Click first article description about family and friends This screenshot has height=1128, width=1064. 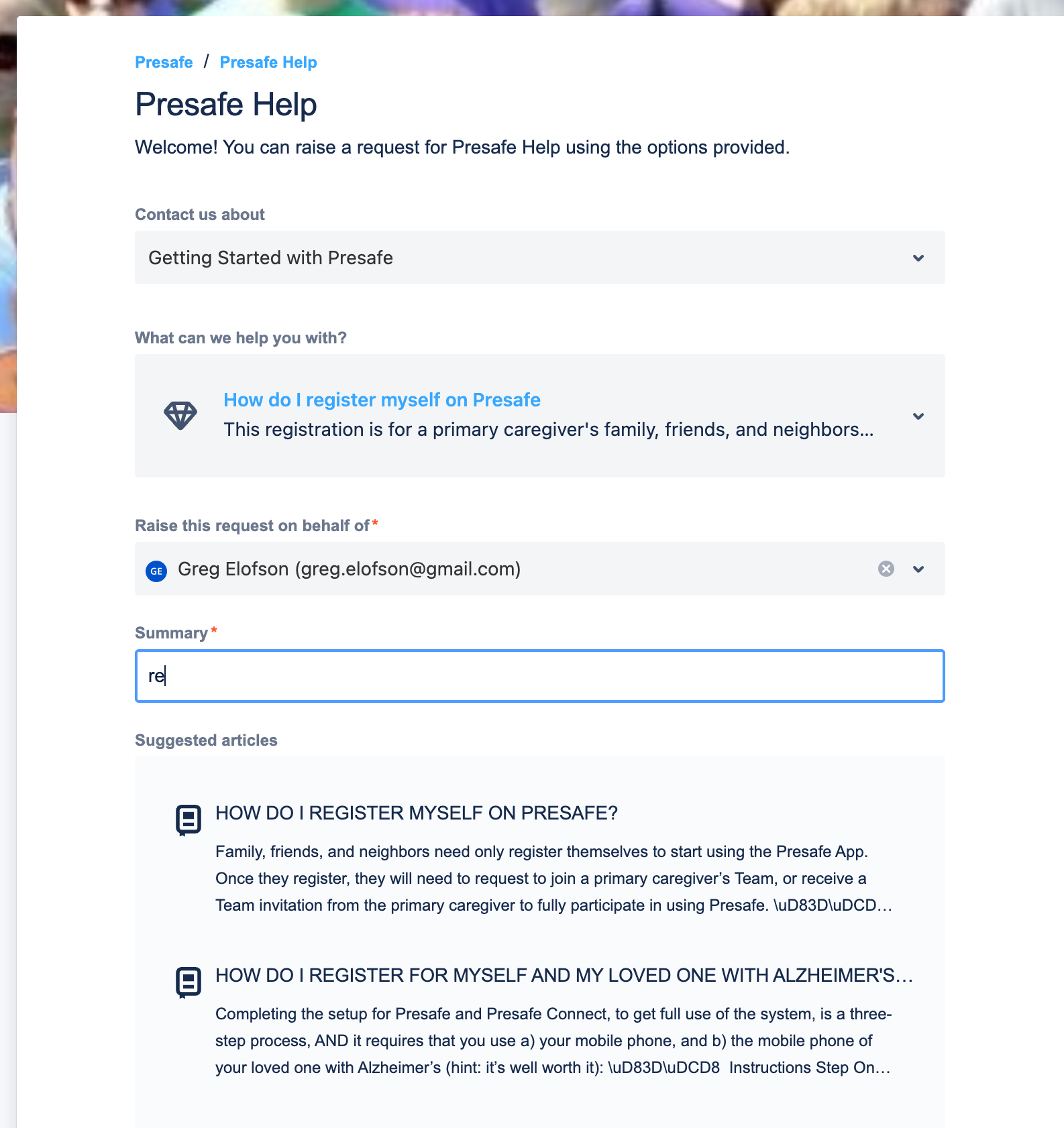pos(553,879)
